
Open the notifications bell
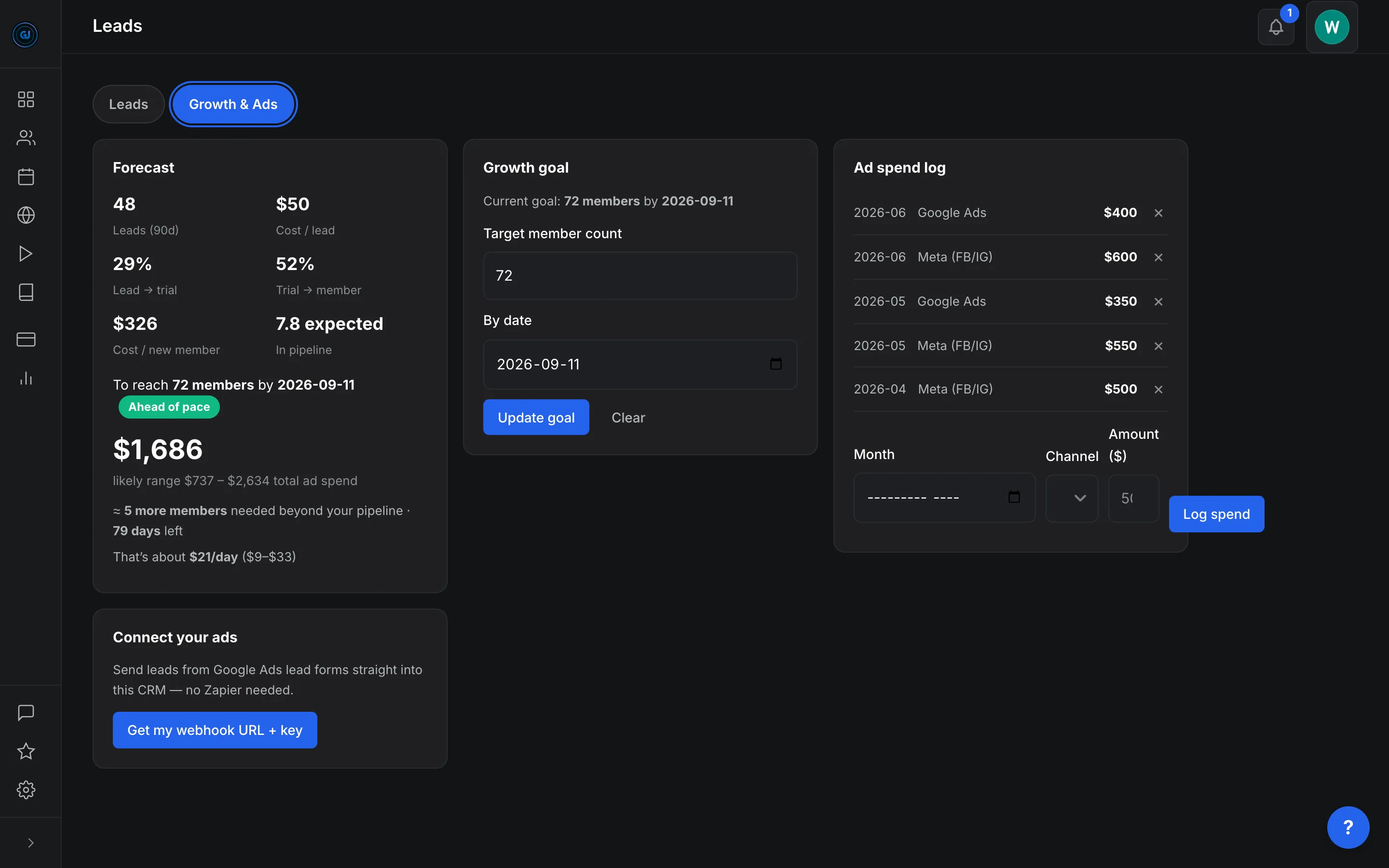[x=1275, y=27]
